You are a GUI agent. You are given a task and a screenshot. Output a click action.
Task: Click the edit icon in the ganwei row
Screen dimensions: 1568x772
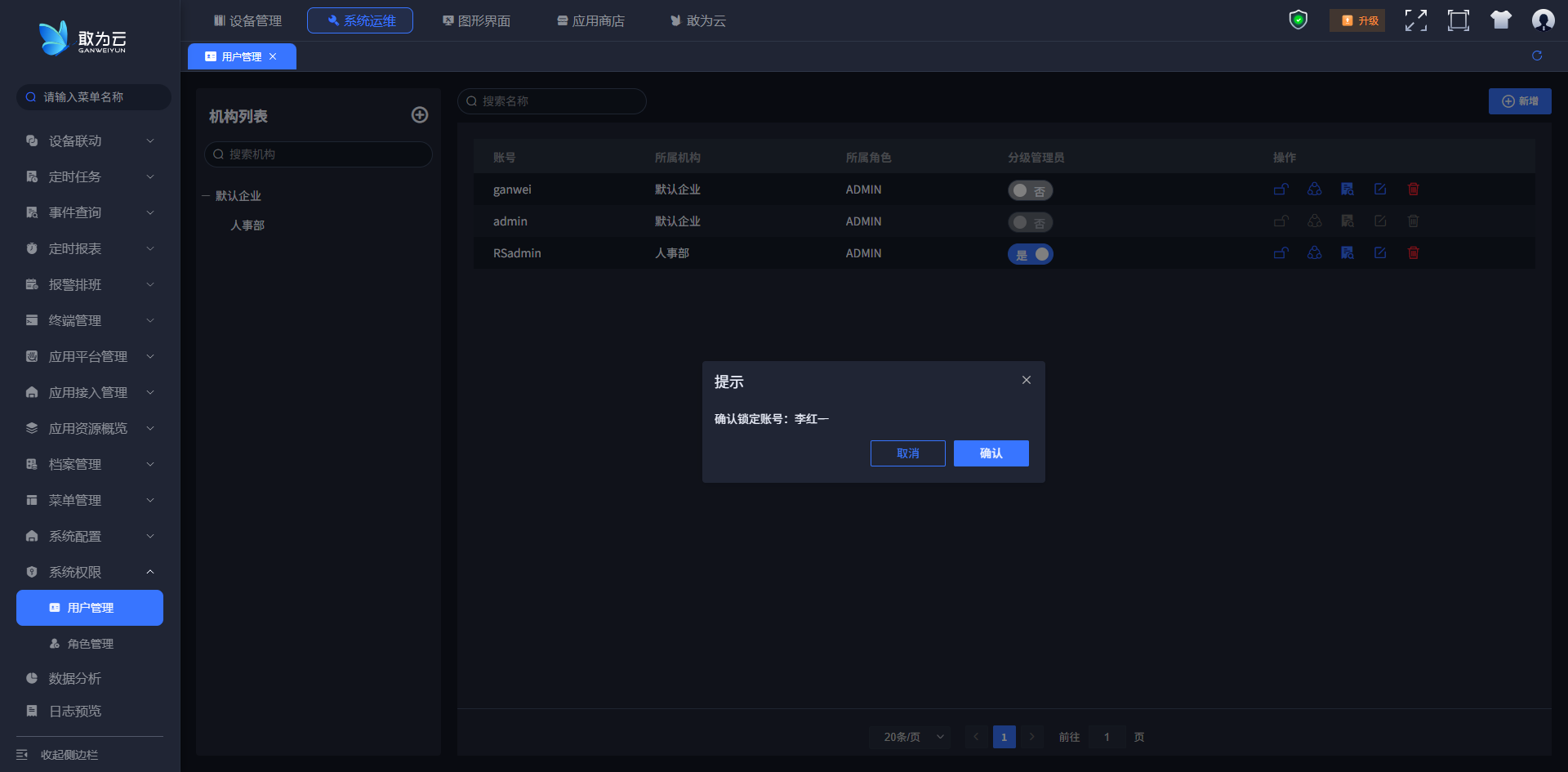tap(1379, 190)
